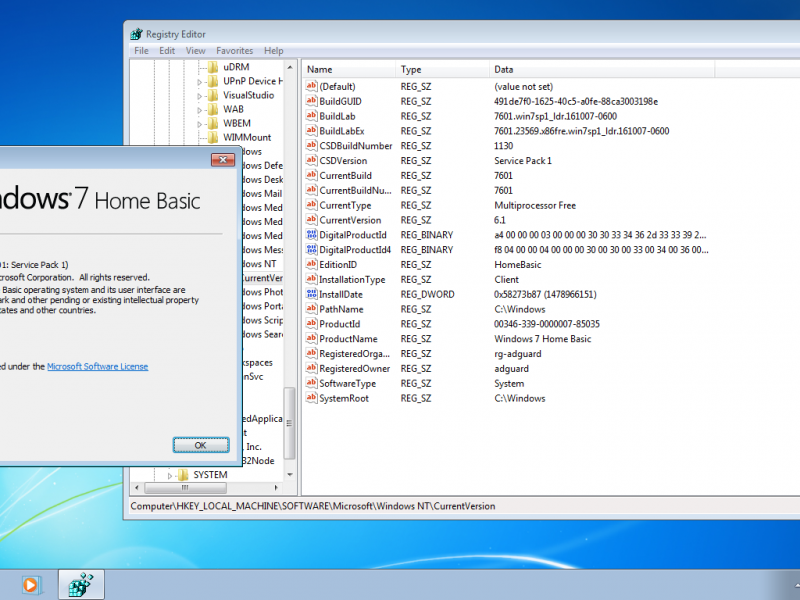Expand the SYSTEM key
The height and width of the screenshot is (600, 800).
[x=170, y=476]
